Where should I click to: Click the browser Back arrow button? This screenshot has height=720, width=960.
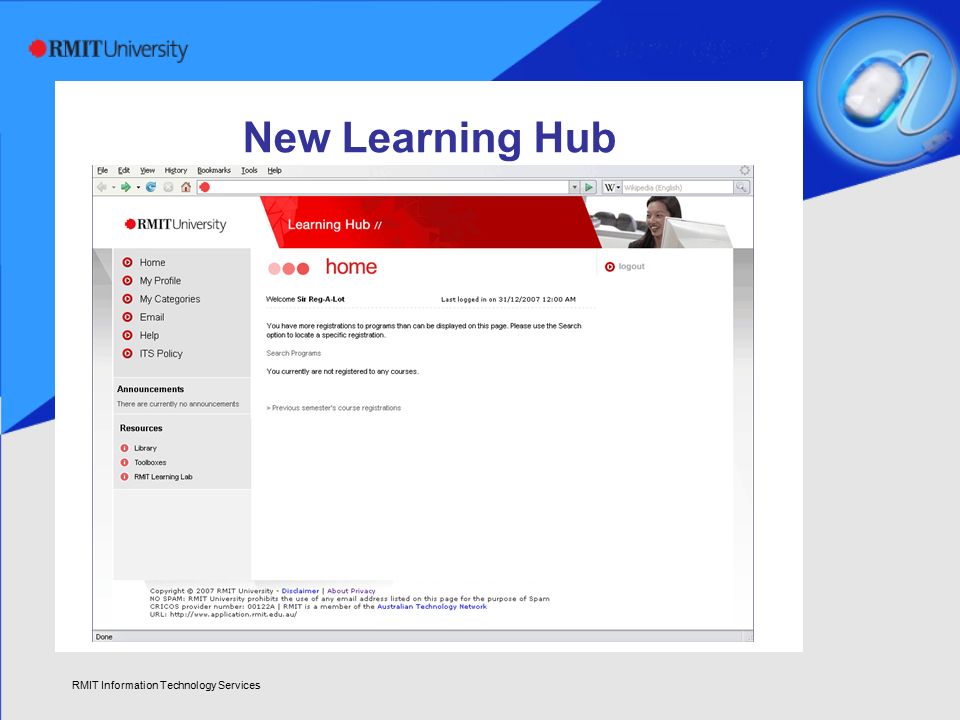coord(102,187)
